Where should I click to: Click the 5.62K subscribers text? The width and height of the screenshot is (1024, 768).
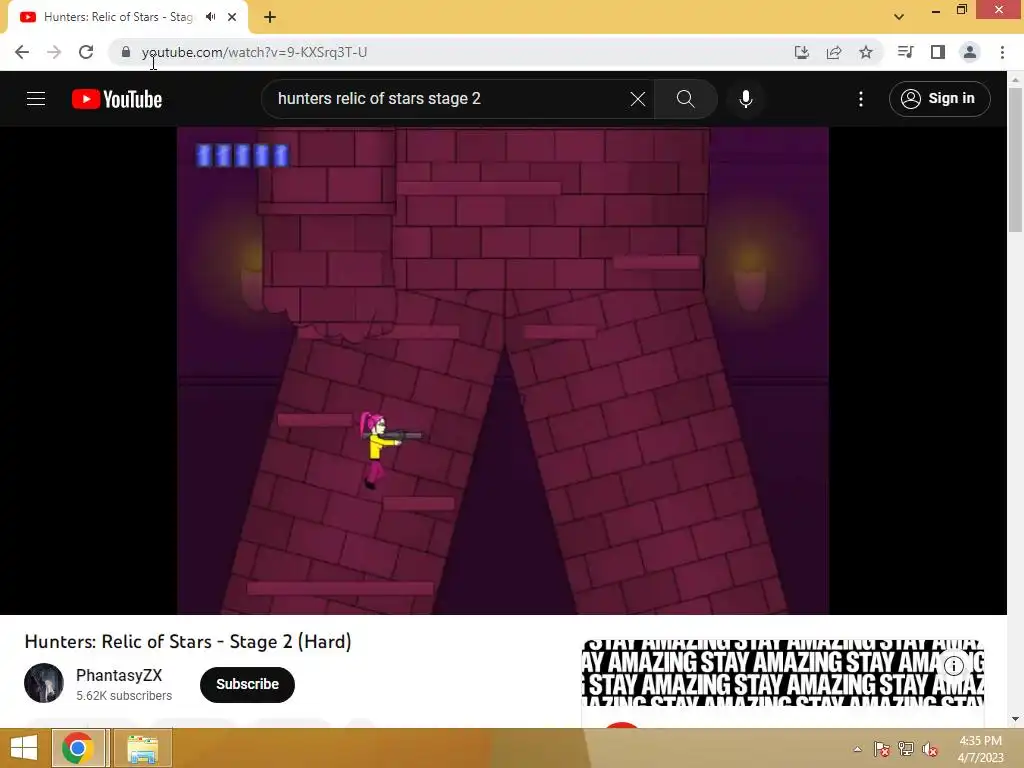click(x=124, y=696)
